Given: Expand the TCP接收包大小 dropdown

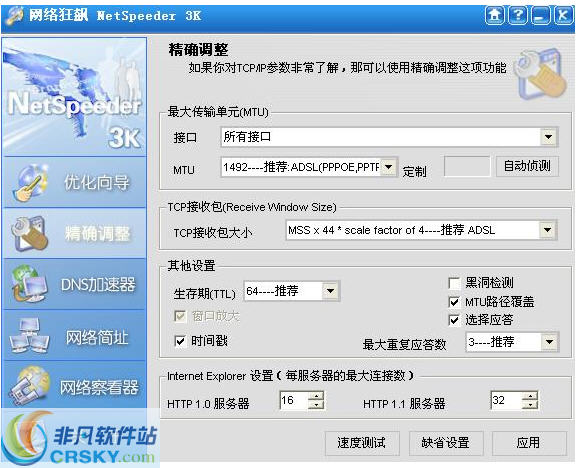Looking at the screenshot, I should [x=548, y=230].
